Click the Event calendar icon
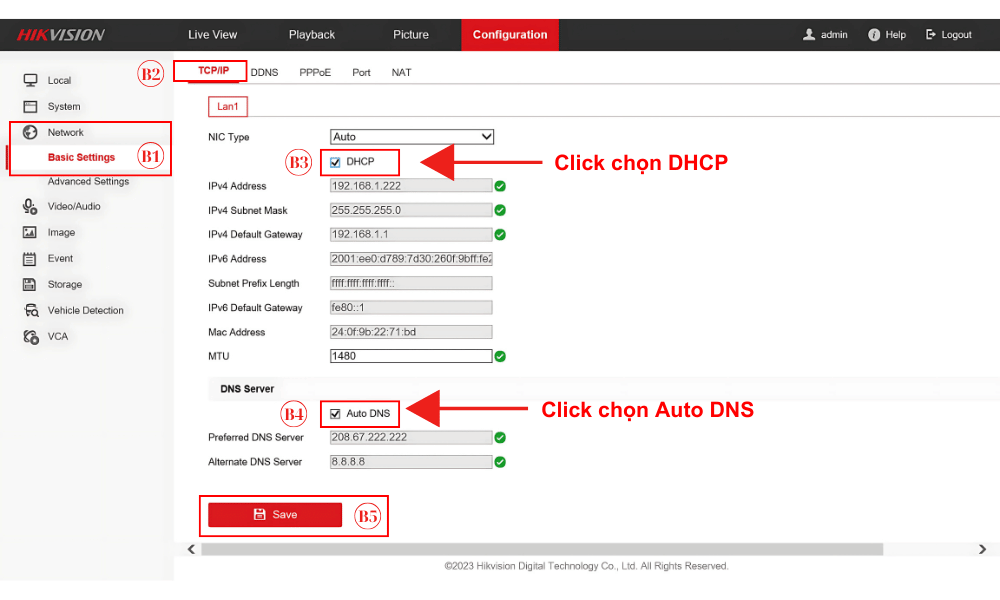Image resolution: width=1000 pixels, height=600 pixels. [x=30, y=258]
